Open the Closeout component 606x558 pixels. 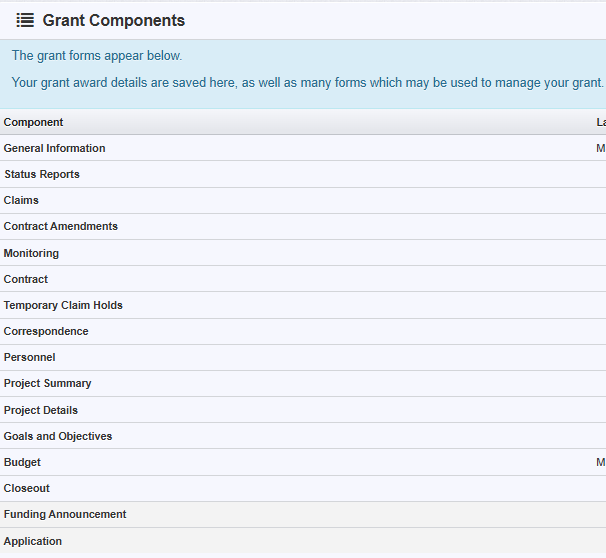coord(27,488)
